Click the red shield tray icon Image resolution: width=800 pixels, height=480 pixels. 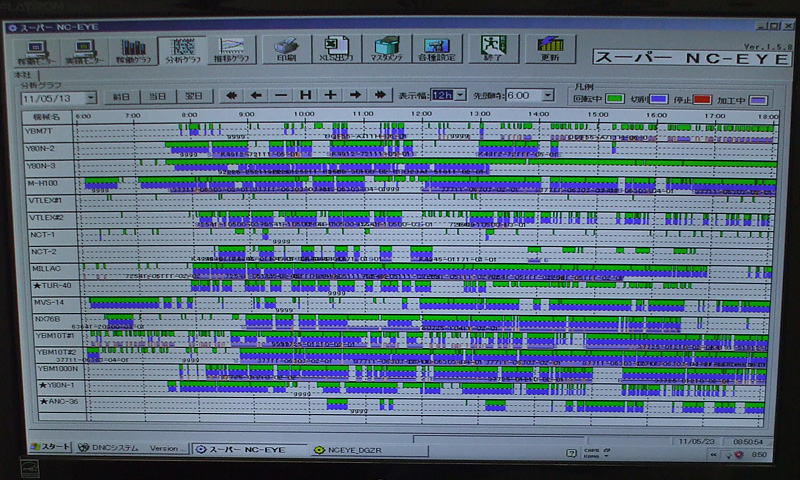click(738, 454)
